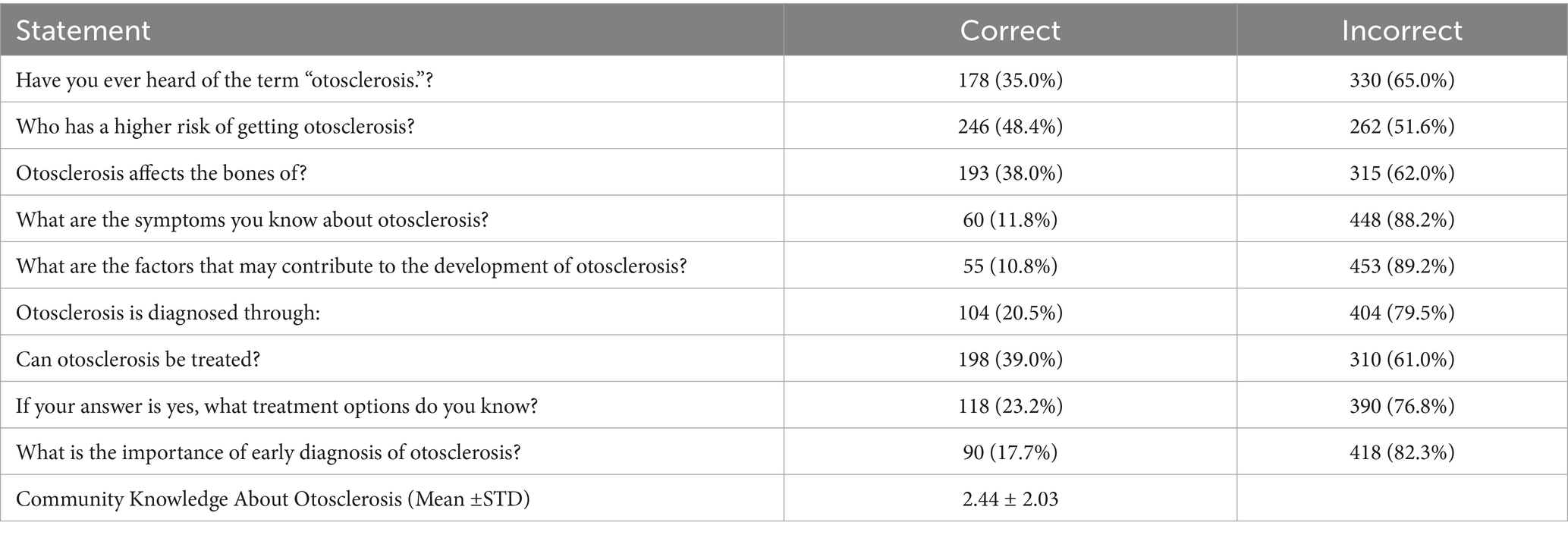
Task: Select 'Otosclerosis affects the bones of?' text
Action: 162,173
